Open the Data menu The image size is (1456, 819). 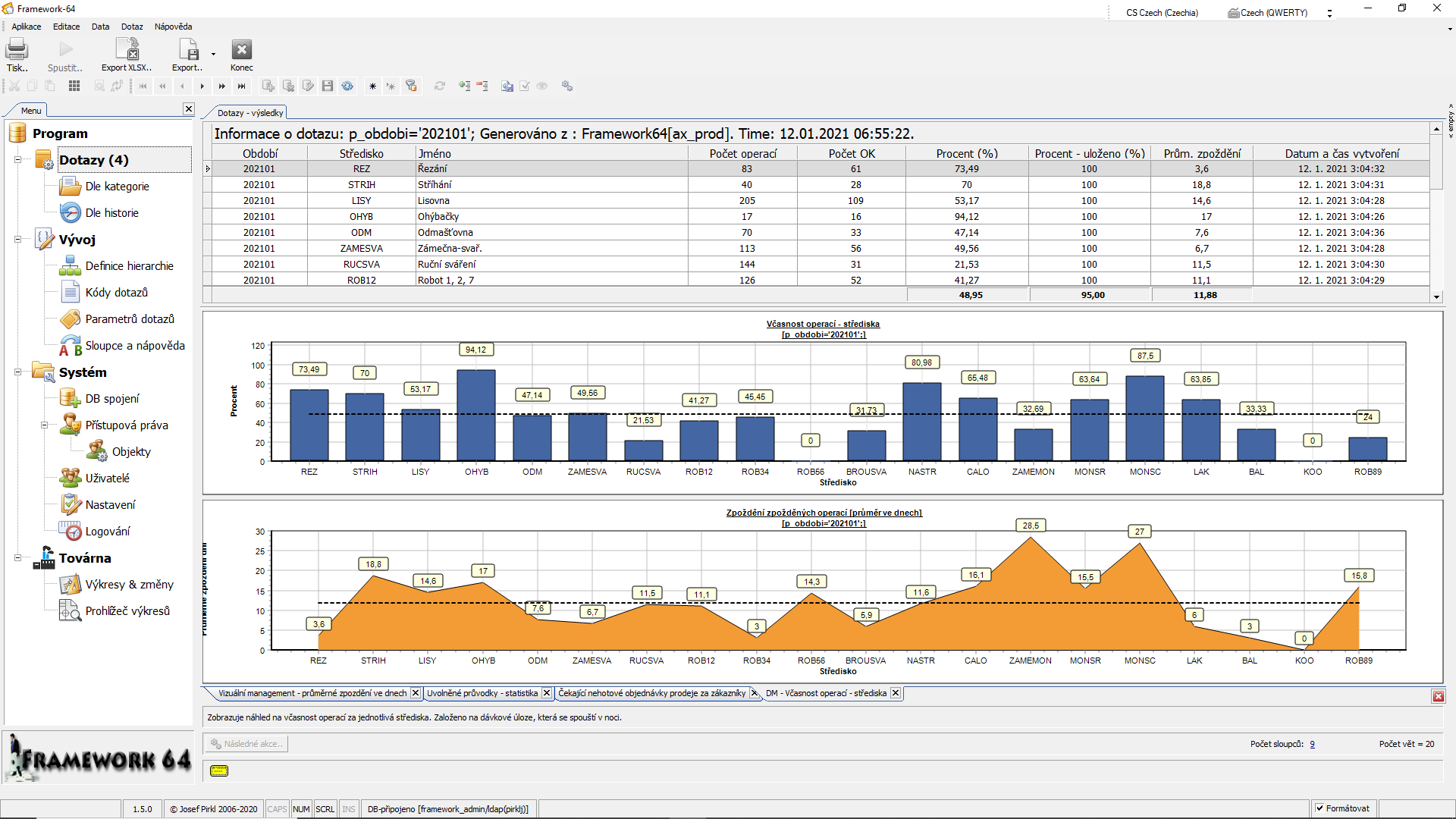click(100, 27)
